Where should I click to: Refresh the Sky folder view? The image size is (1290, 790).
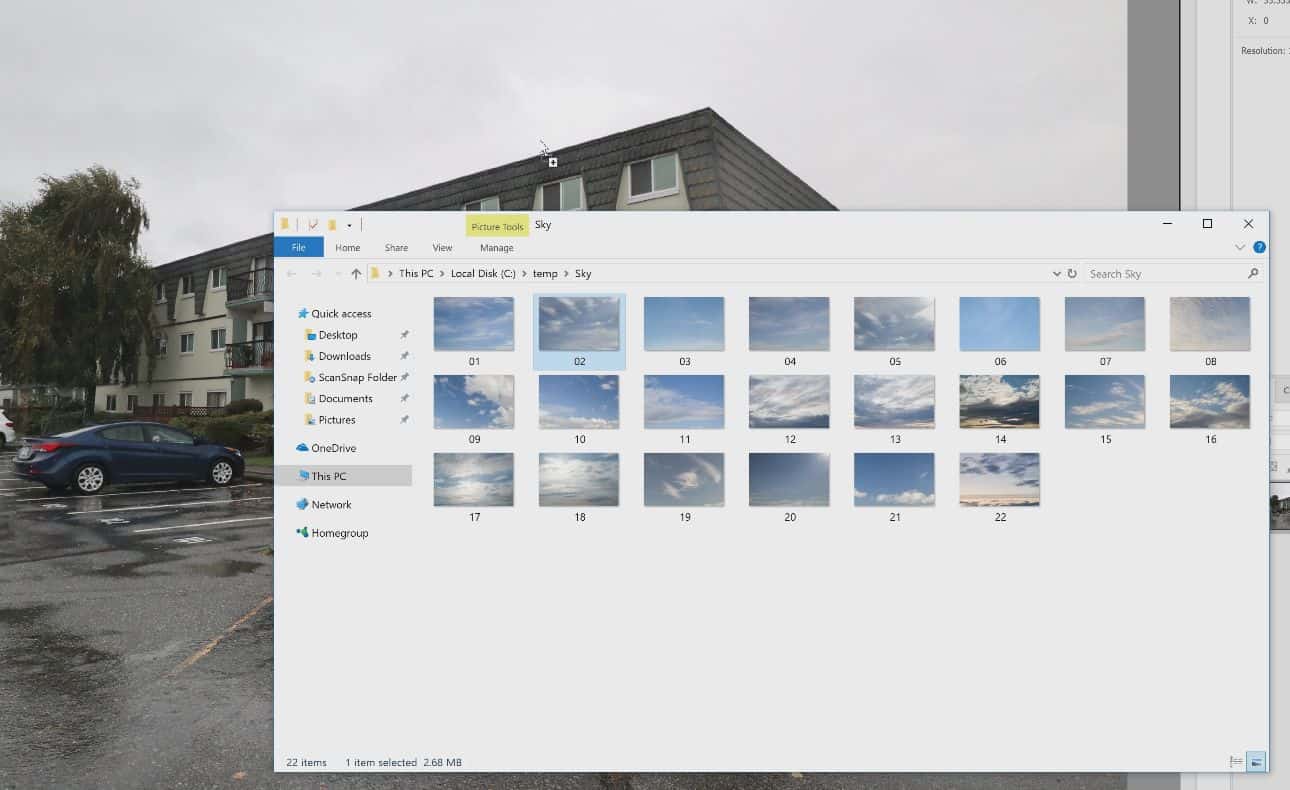(1072, 273)
